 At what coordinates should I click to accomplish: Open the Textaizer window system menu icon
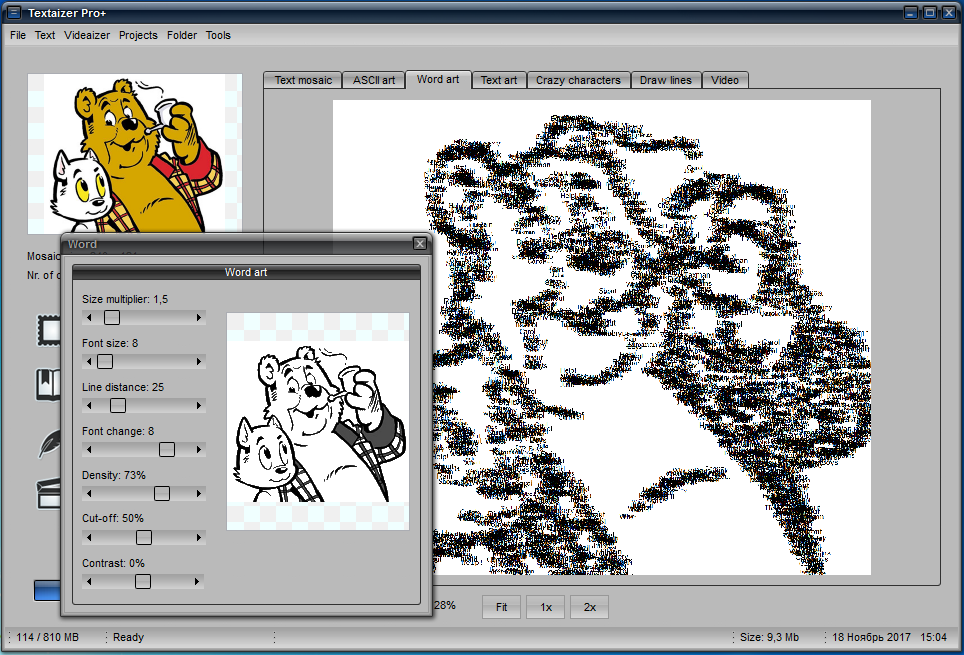tap(14, 12)
